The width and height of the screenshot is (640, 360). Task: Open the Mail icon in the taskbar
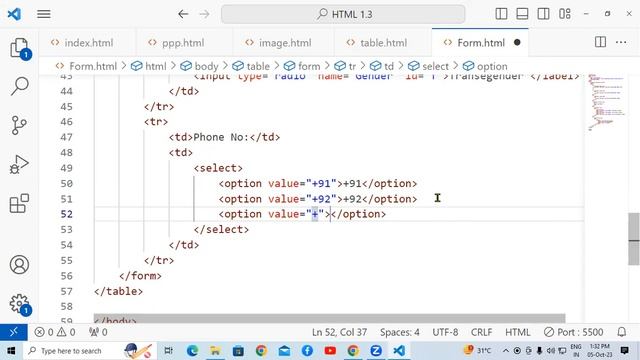(284, 351)
